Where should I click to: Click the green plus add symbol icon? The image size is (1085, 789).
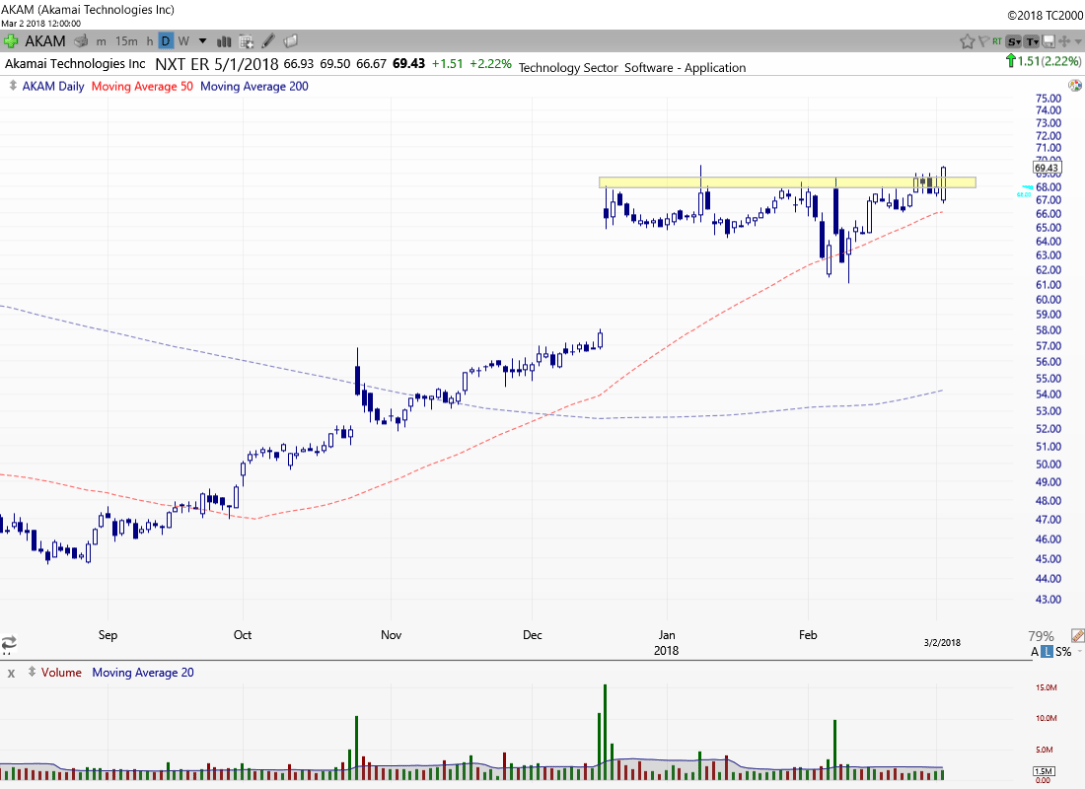coord(11,41)
